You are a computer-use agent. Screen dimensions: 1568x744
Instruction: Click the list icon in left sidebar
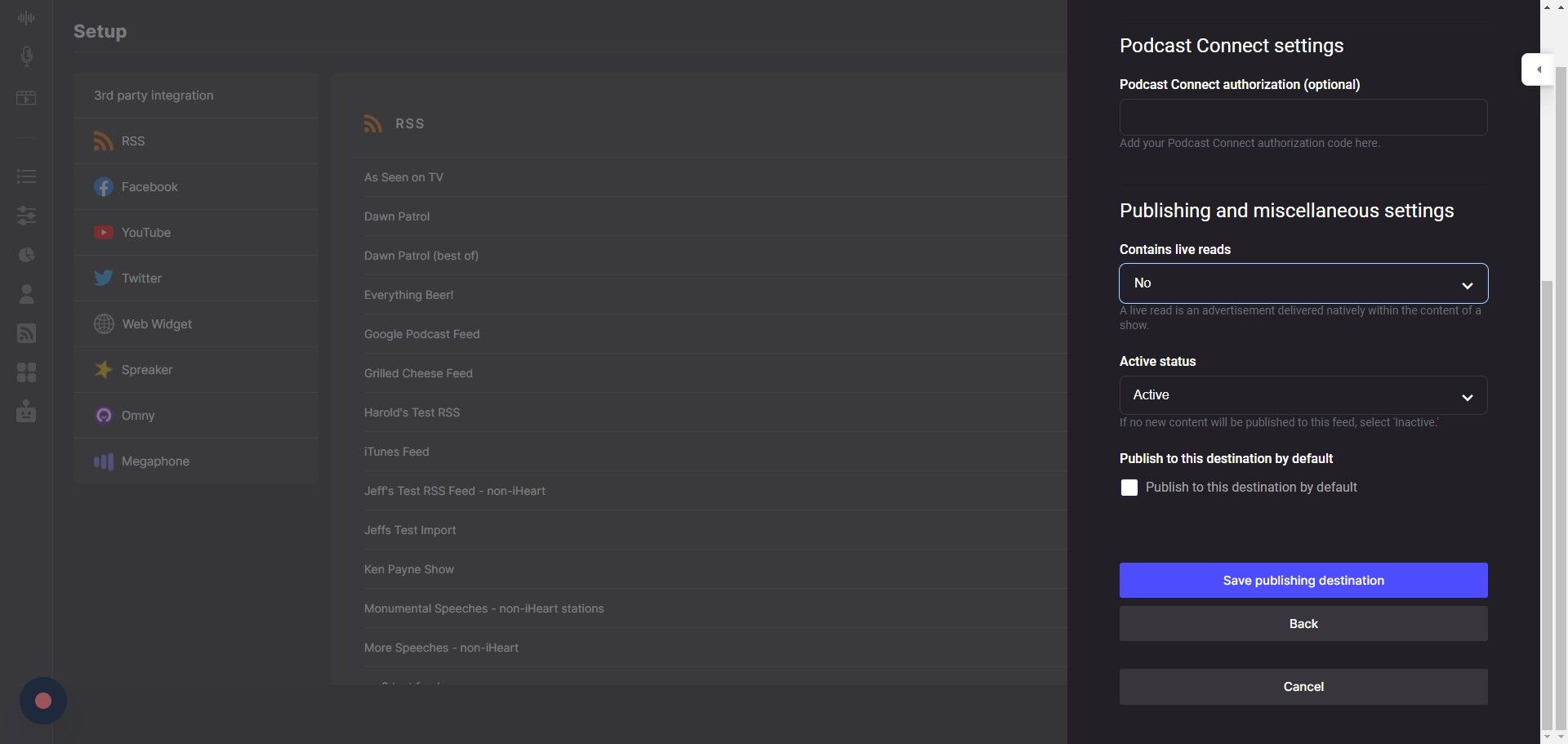tap(26, 176)
